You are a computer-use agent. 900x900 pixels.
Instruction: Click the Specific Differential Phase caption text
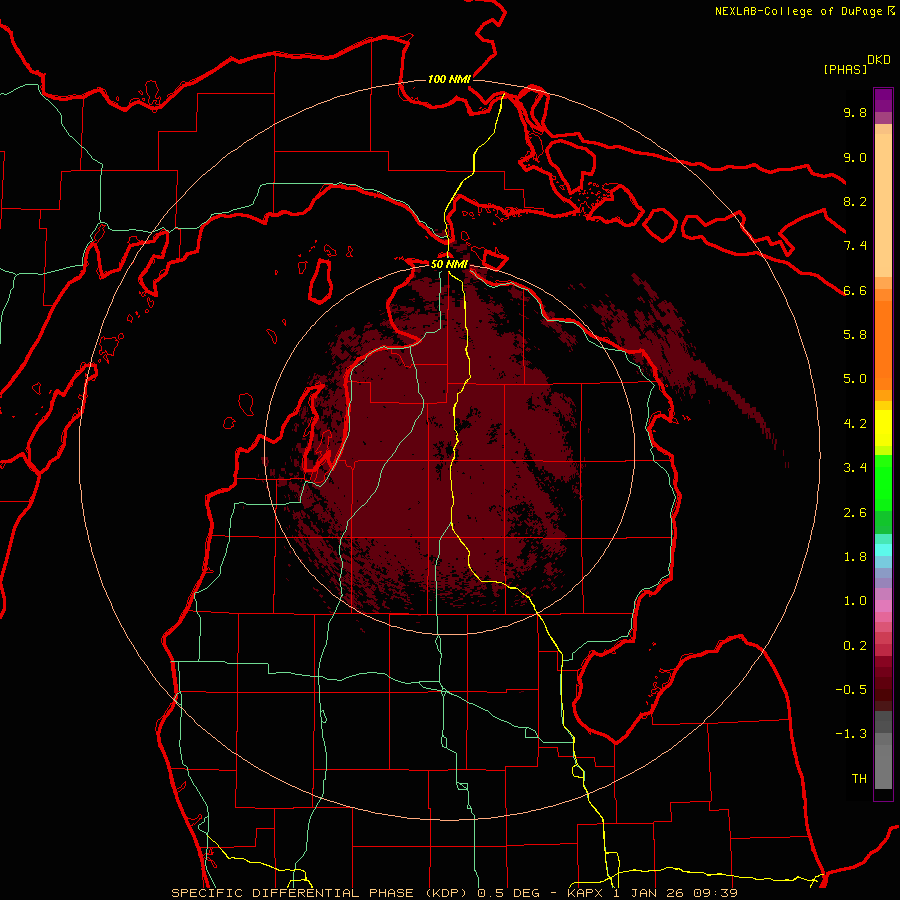454,893
